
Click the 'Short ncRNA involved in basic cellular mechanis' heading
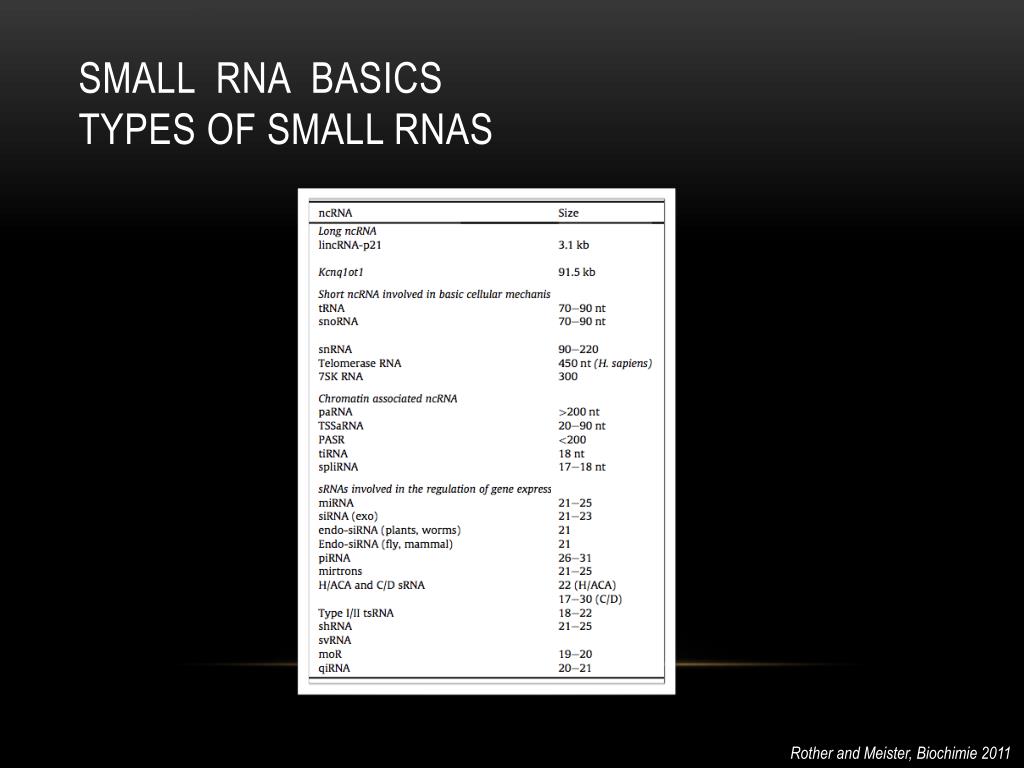coord(434,295)
